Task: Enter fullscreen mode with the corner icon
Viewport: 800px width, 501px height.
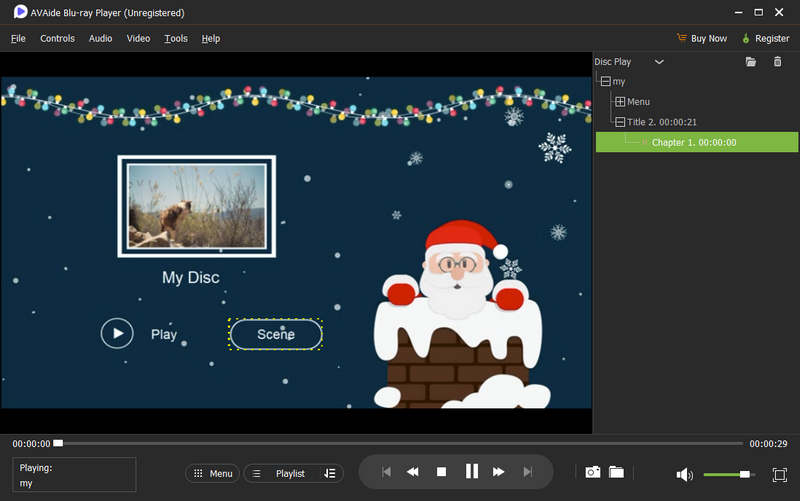Action: (x=779, y=474)
